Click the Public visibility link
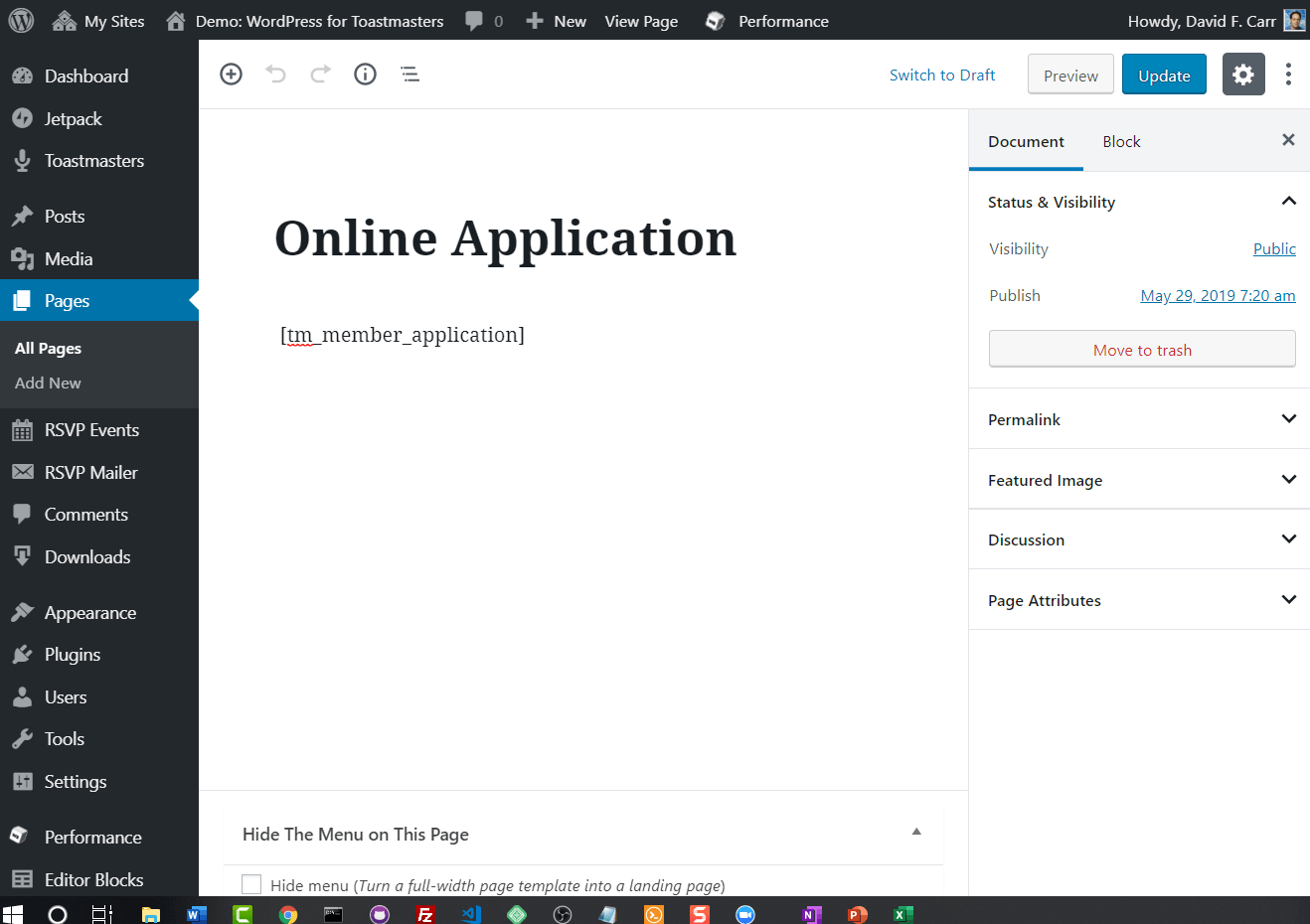 1274,248
